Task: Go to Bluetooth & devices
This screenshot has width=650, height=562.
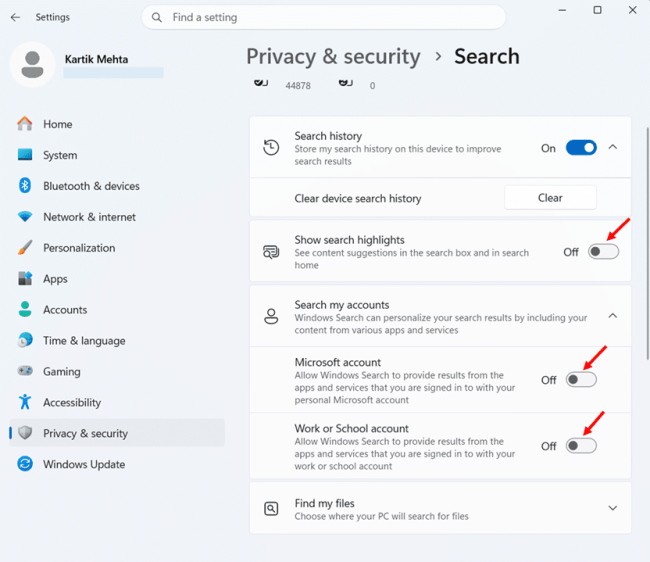Action: 91,186
